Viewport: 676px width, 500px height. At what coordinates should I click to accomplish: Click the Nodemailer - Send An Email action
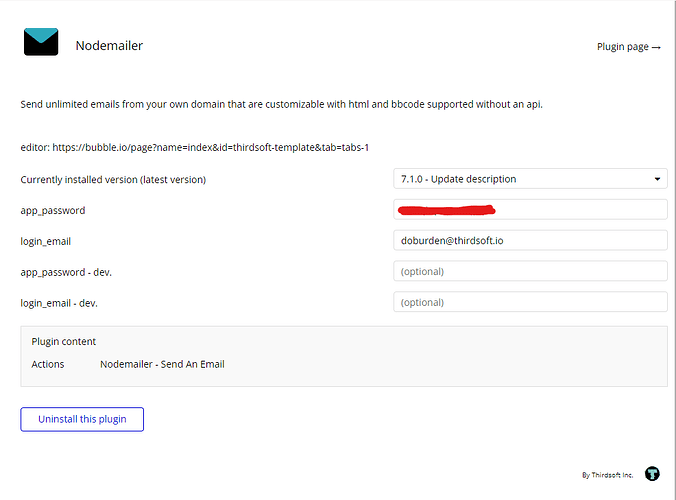(162, 364)
